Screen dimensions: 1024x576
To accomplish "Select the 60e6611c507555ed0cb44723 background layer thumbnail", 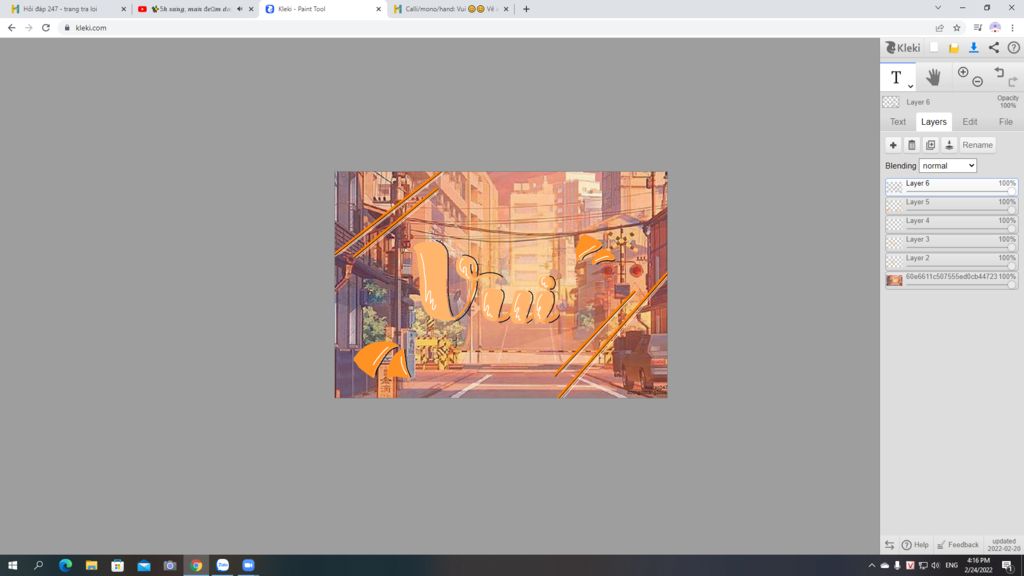I will pos(894,280).
